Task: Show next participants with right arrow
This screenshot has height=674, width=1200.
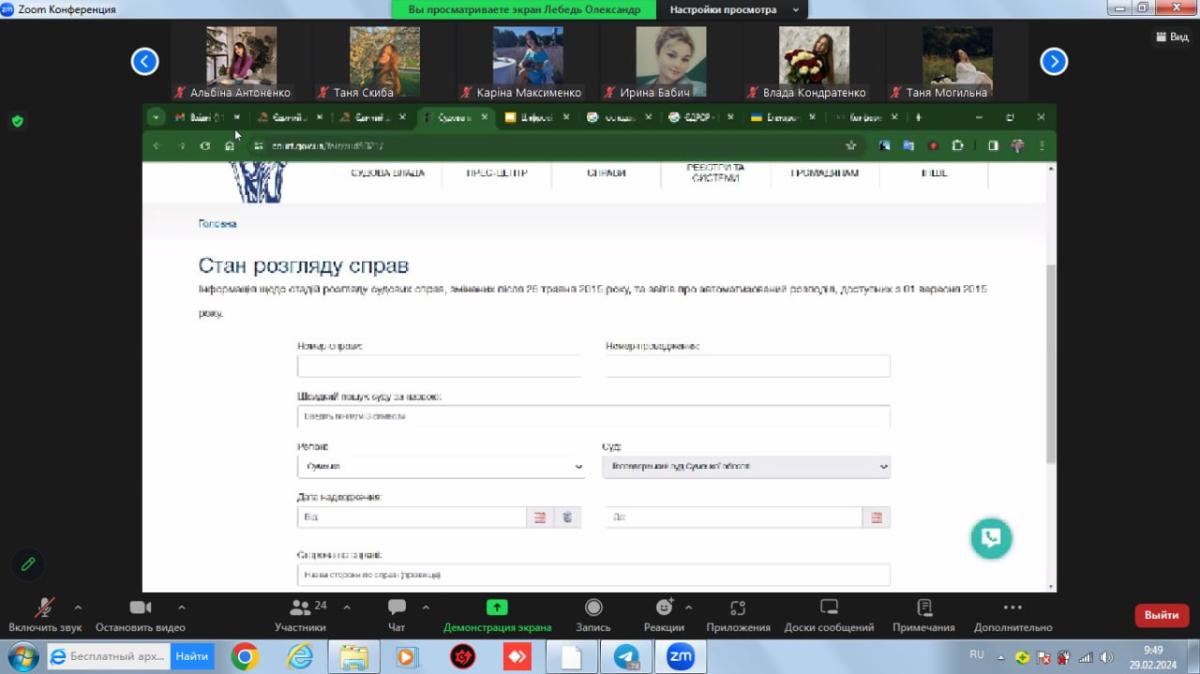Action: pos(1053,62)
